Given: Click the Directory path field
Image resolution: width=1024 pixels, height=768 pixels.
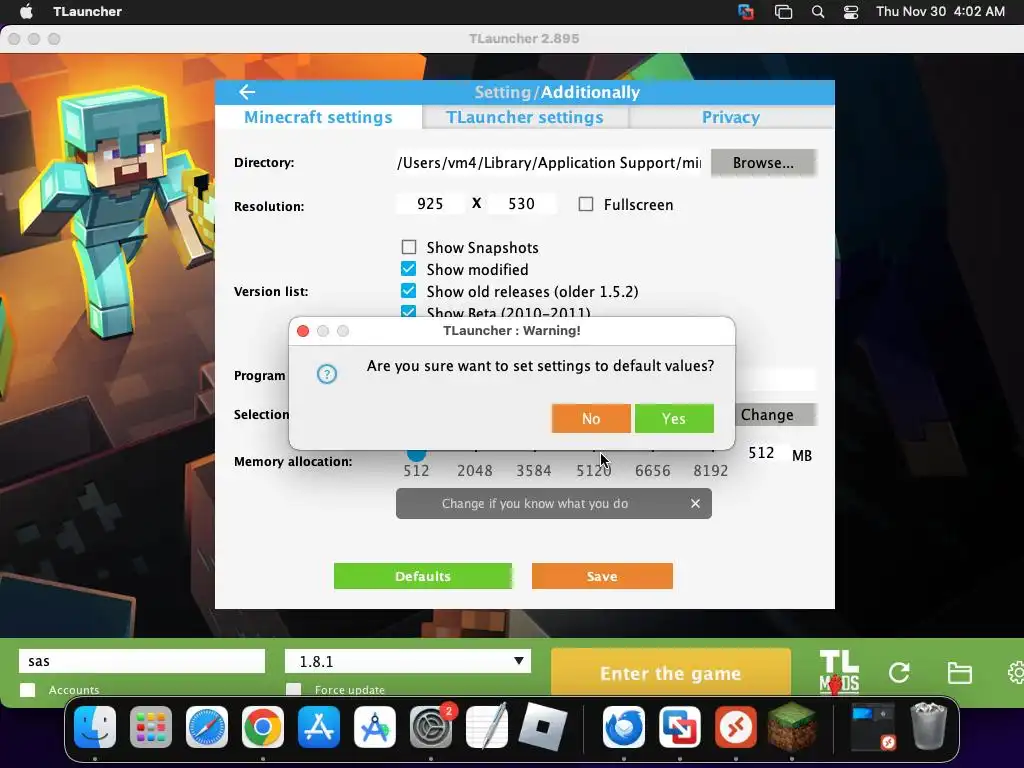Looking at the screenshot, I should pyautogui.click(x=549, y=163).
